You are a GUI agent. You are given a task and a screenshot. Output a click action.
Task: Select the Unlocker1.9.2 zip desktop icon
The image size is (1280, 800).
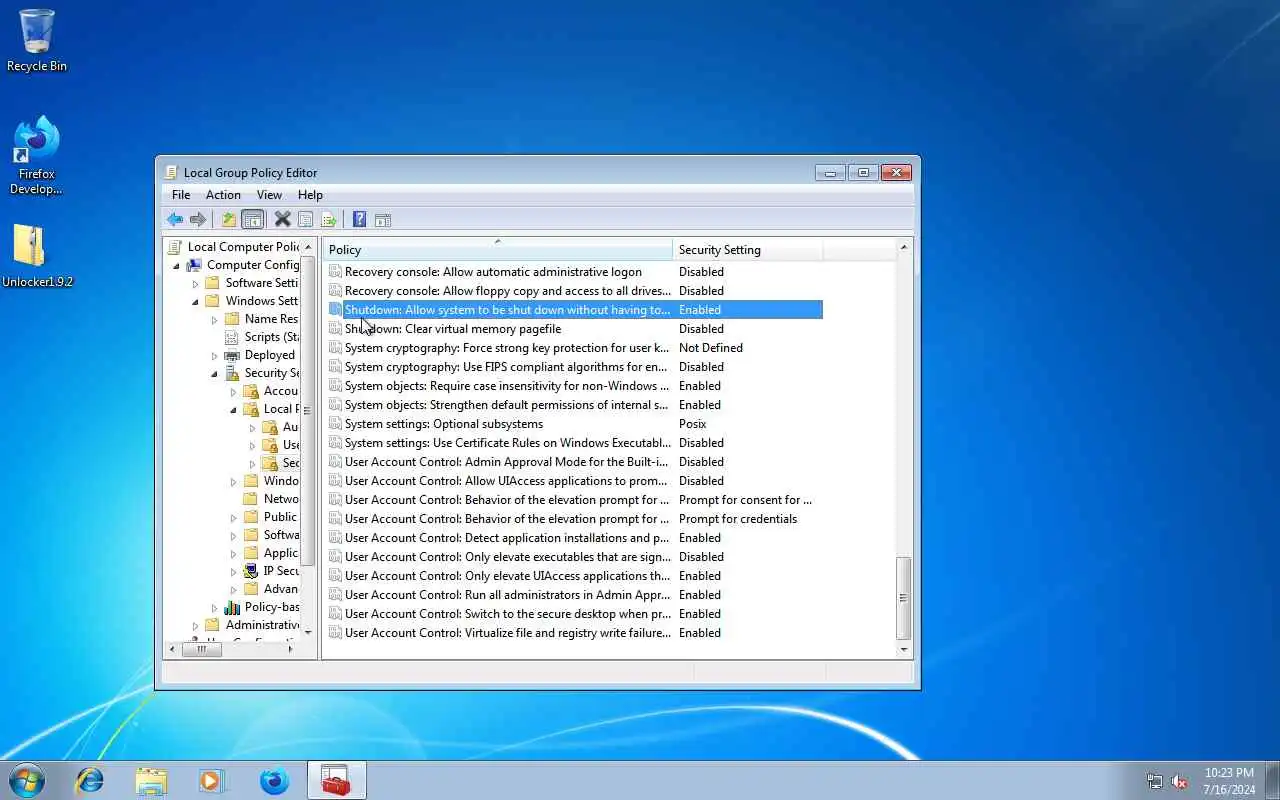37,256
